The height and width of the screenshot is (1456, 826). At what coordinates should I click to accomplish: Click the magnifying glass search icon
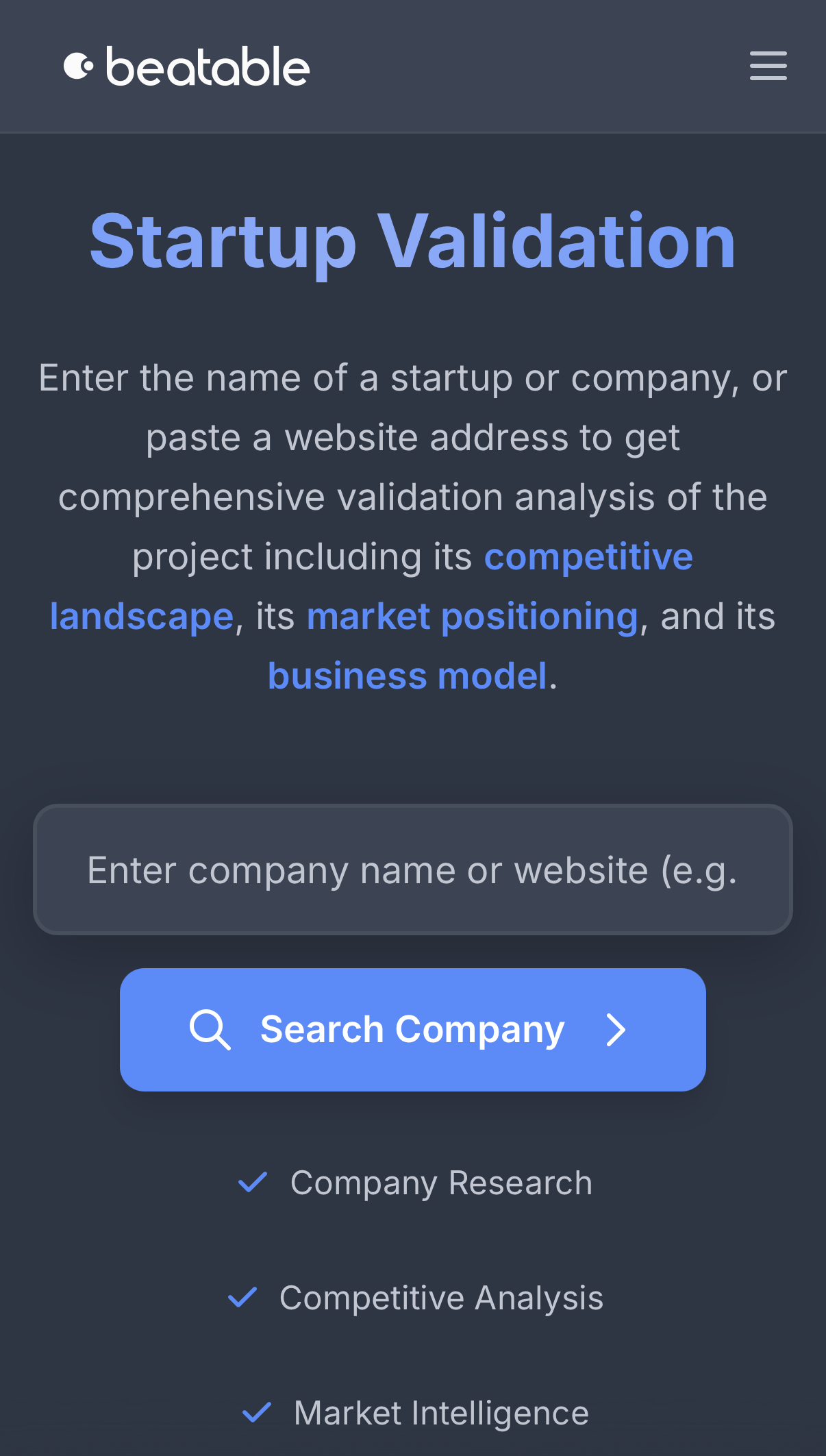pyautogui.click(x=210, y=1030)
